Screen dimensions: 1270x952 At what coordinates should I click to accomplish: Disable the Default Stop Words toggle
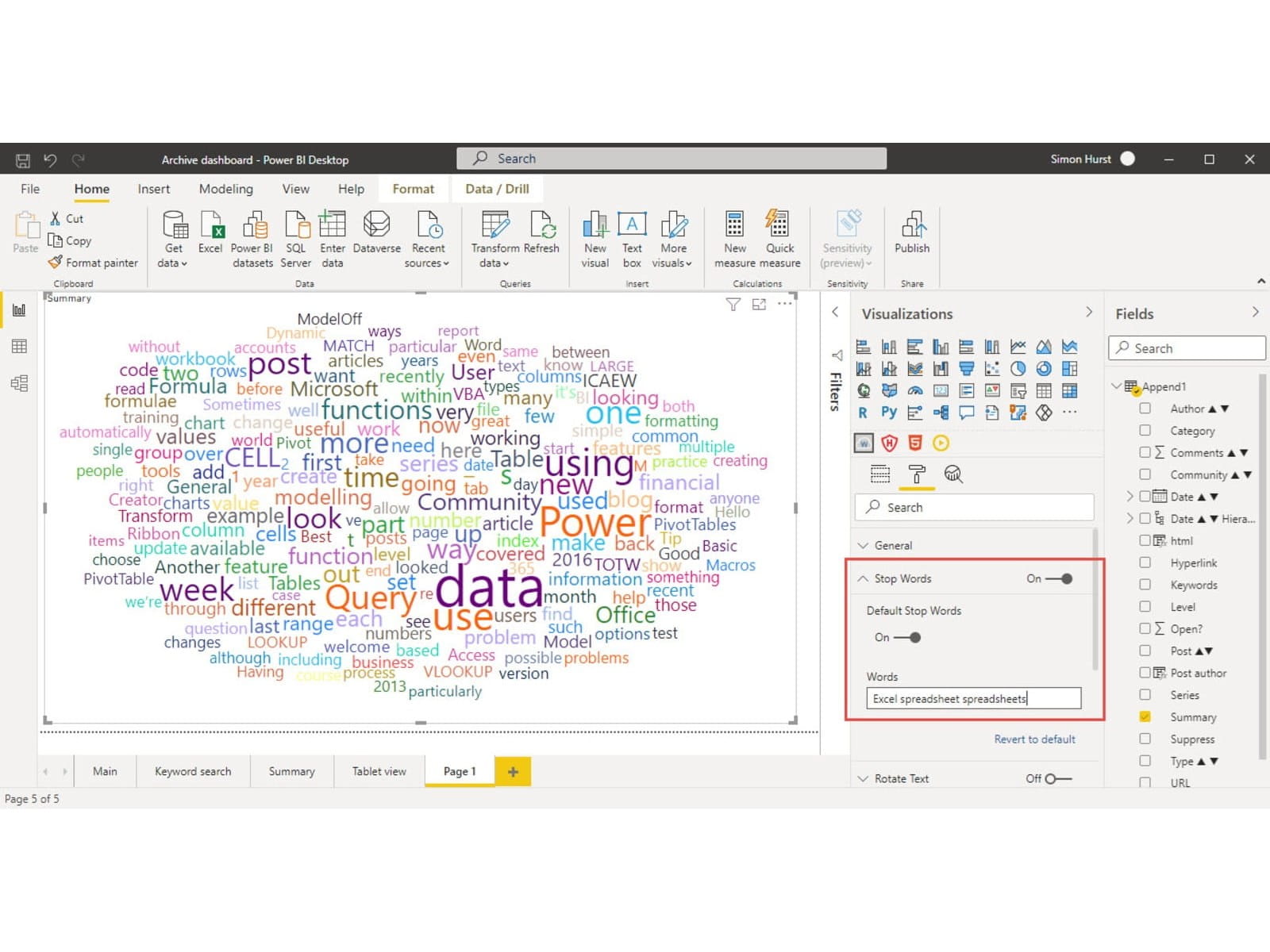tap(907, 638)
